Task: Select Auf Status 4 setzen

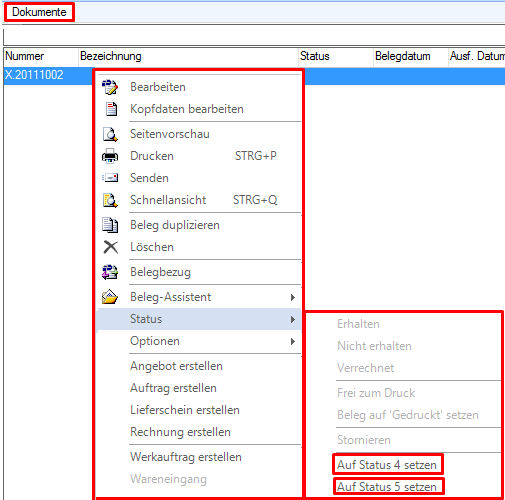Action: (387, 465)
